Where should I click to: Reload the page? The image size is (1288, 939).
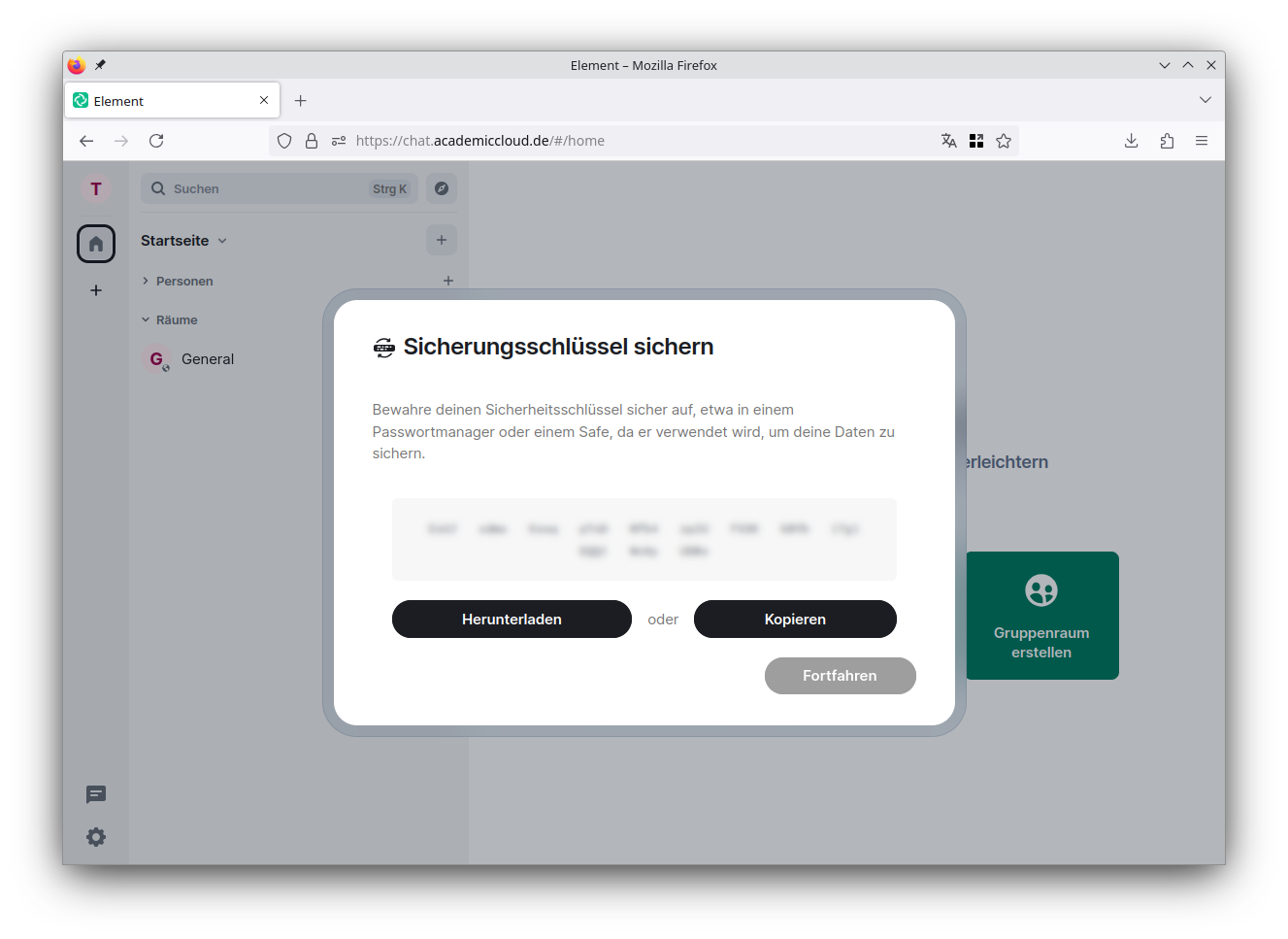[x=156, y=141]
